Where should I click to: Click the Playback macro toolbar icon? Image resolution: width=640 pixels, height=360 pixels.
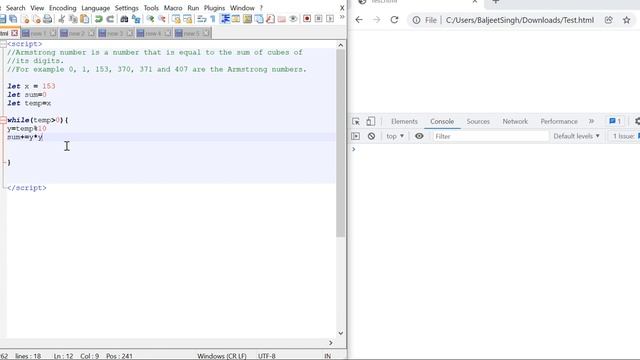click(330, 19)
